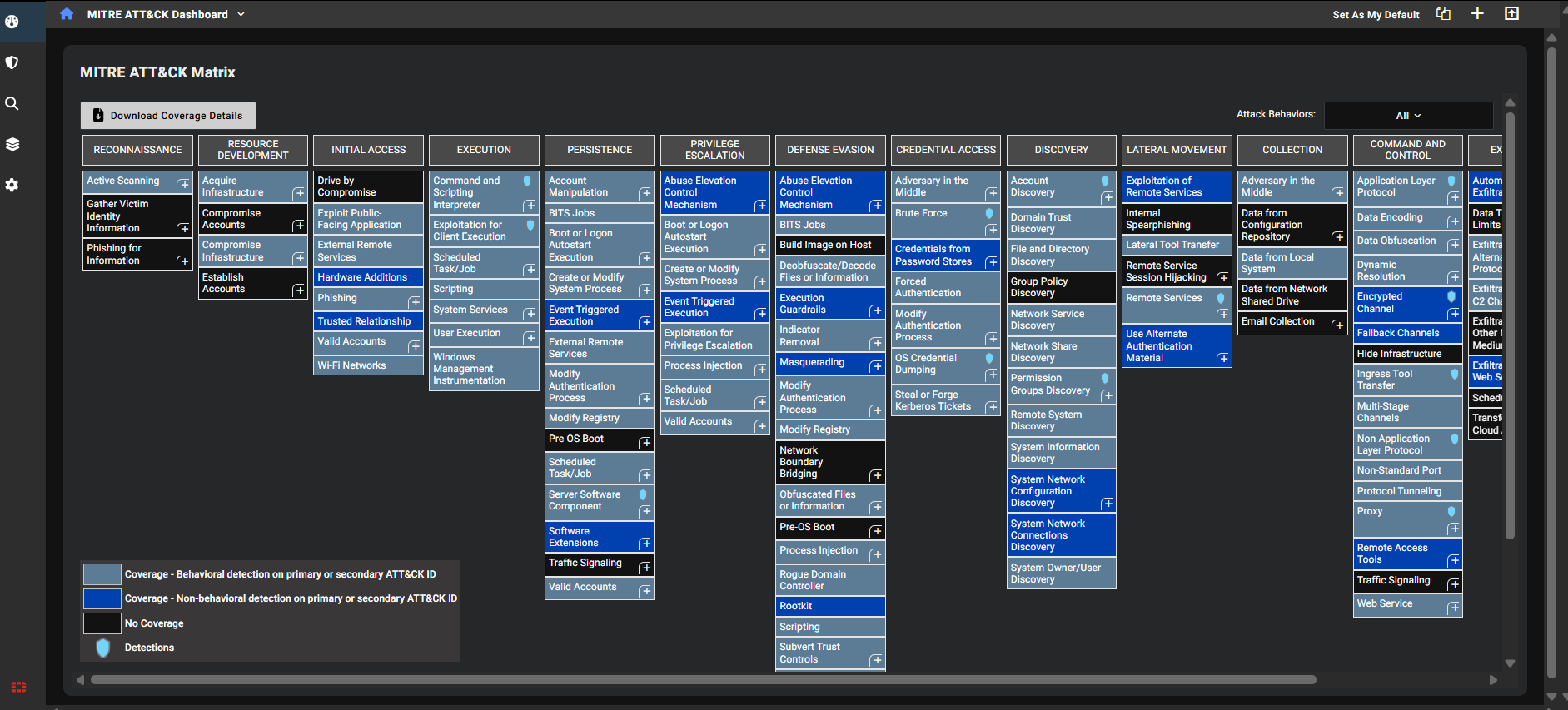Expand Phishing for Information
The image size is (1568, 710).
click(183, 261)
